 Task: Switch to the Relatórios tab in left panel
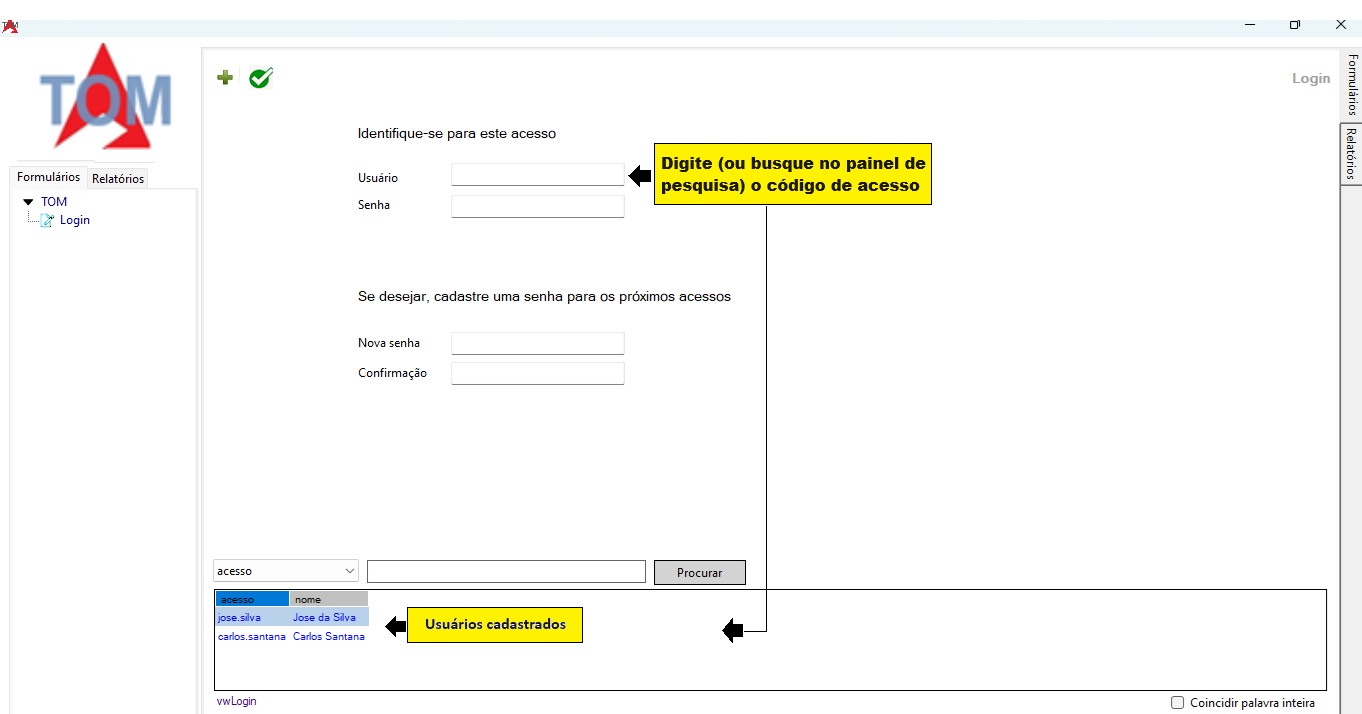(118, 179)
